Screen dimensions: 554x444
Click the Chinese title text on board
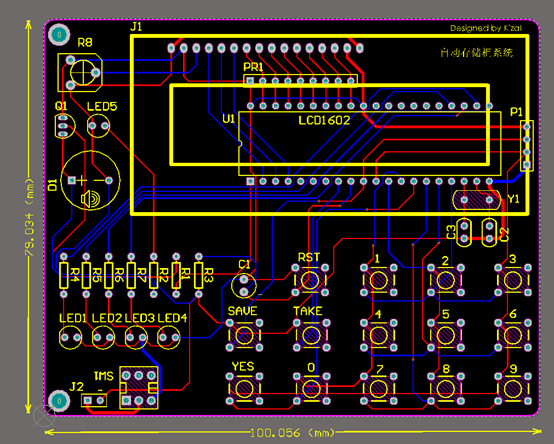tap(476, 53)
